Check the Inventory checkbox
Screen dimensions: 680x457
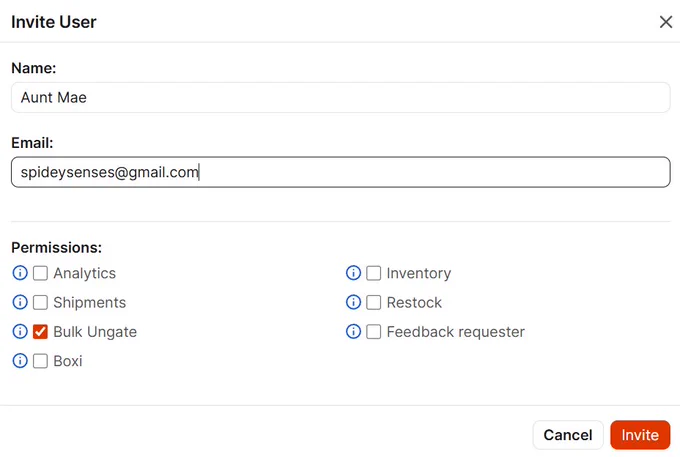373,273
